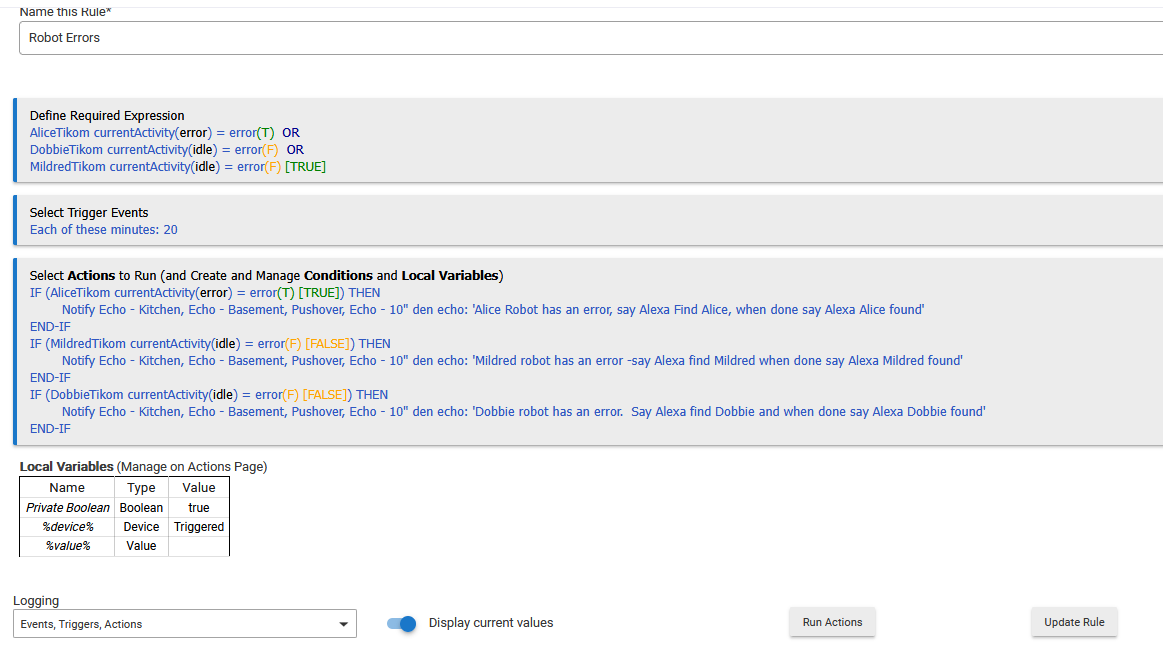Click the AliceTikom required expression line
This screenshot has height=650, width=1163.
coord(164,133)
